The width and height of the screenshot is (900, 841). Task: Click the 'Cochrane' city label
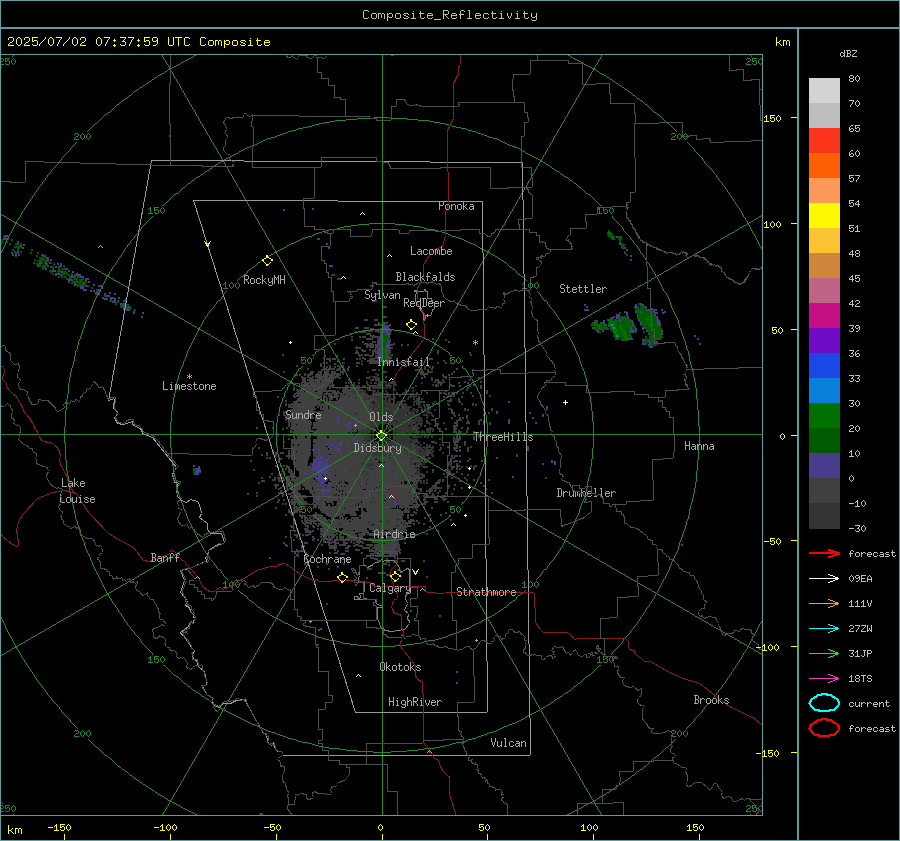click(x=327, y=559)
